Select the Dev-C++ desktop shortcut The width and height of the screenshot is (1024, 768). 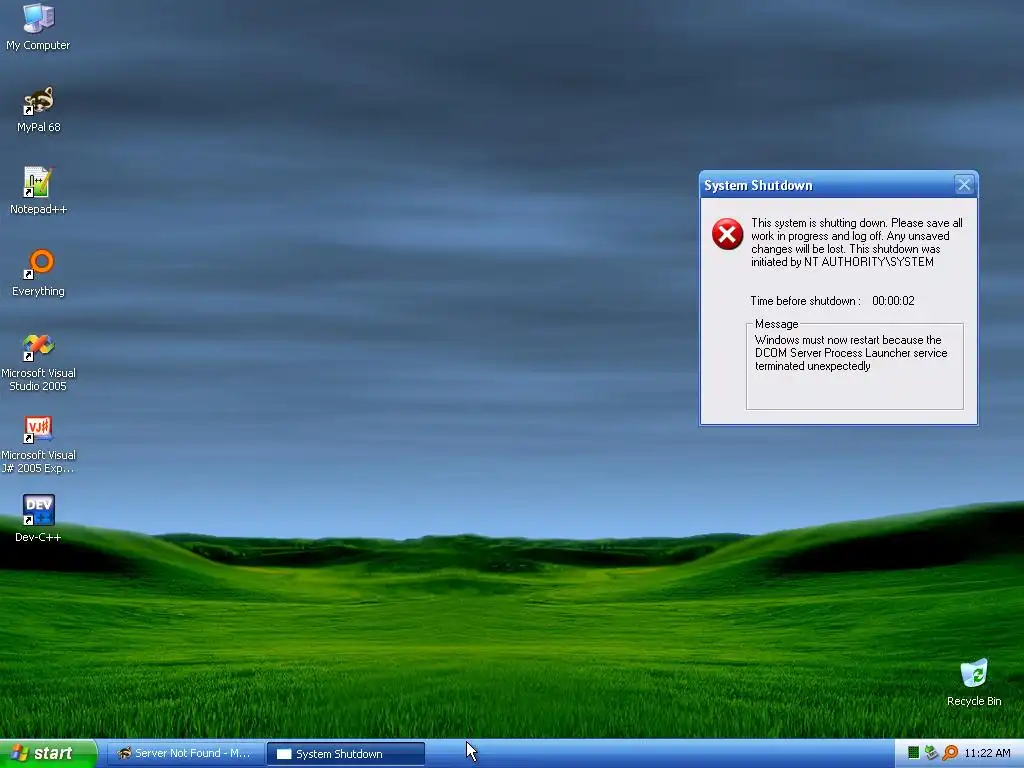pos(38,519)
